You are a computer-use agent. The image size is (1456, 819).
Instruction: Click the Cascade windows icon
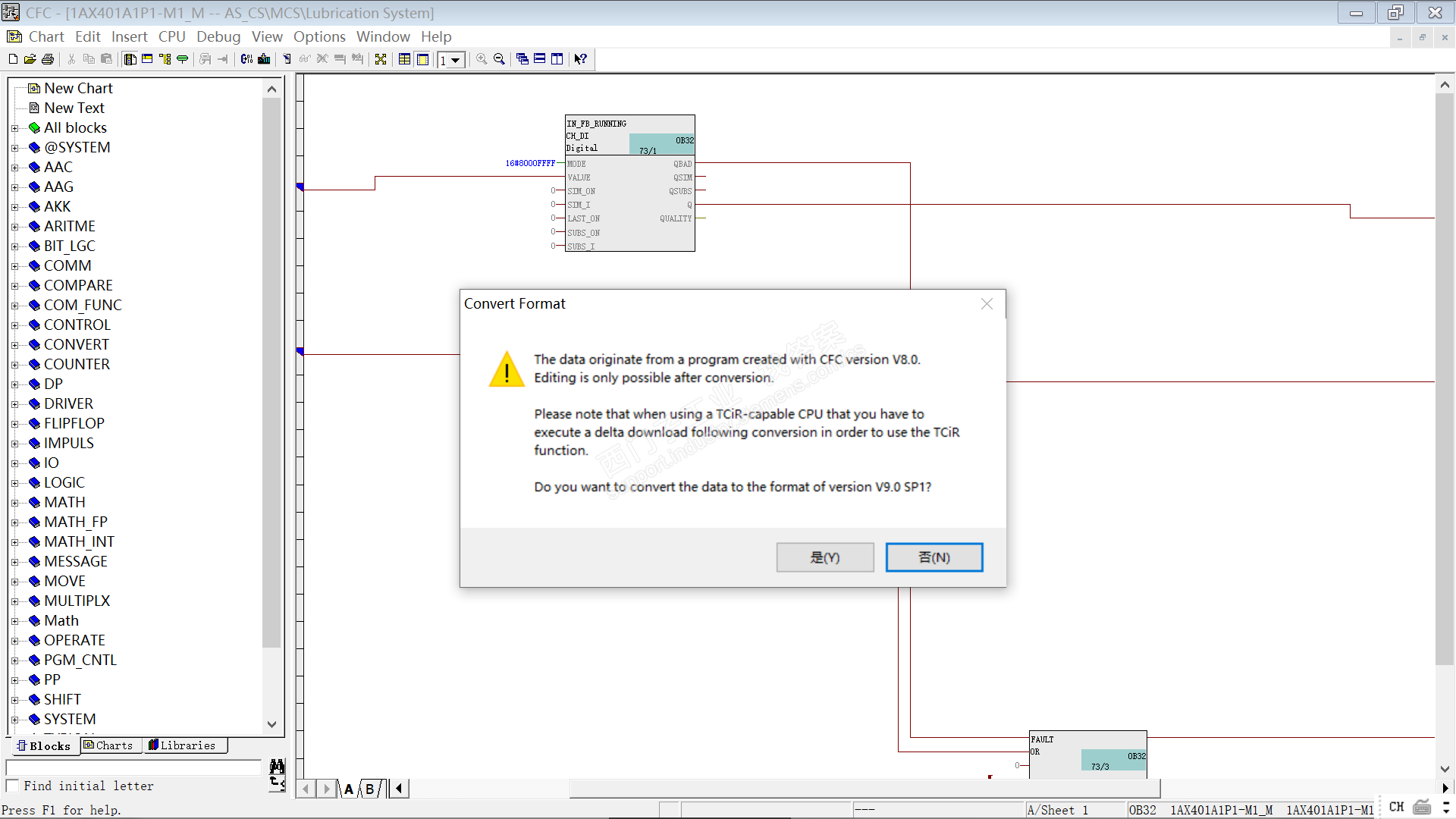click(x=522, y=59)
